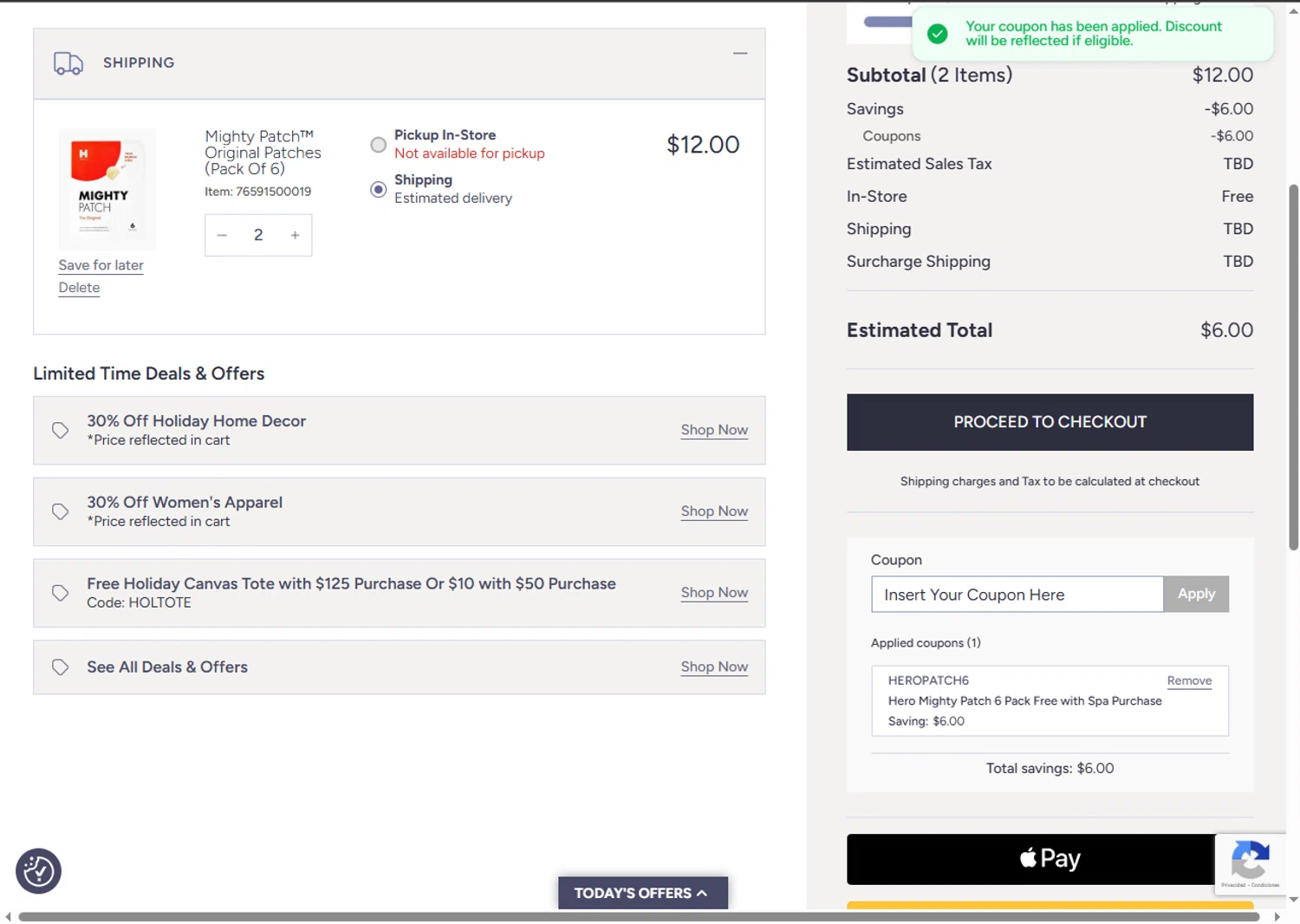Select Pickup In-Store radio option

[x=379, y=145]
